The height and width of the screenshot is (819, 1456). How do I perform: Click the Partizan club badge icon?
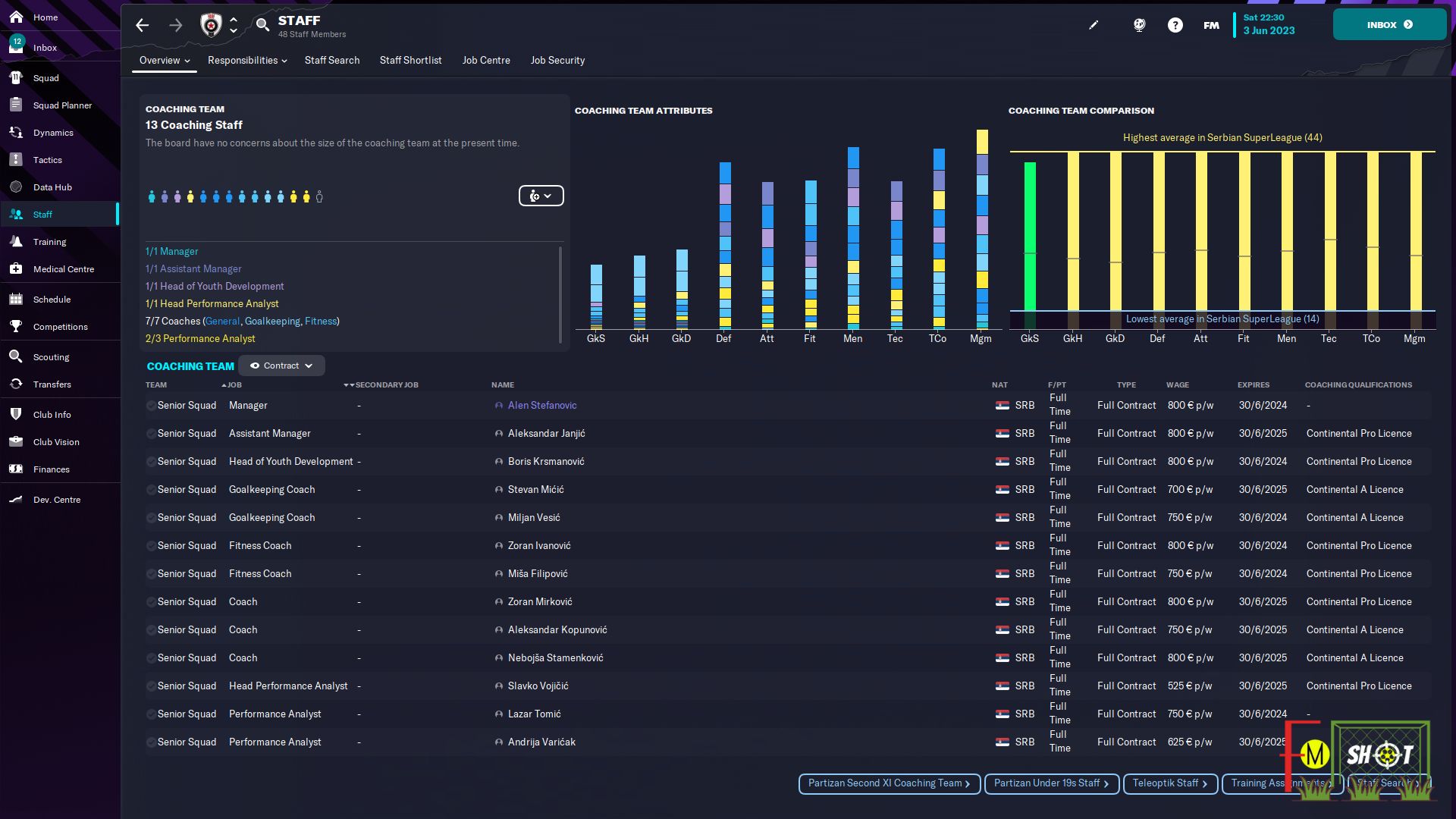(211, 25)
